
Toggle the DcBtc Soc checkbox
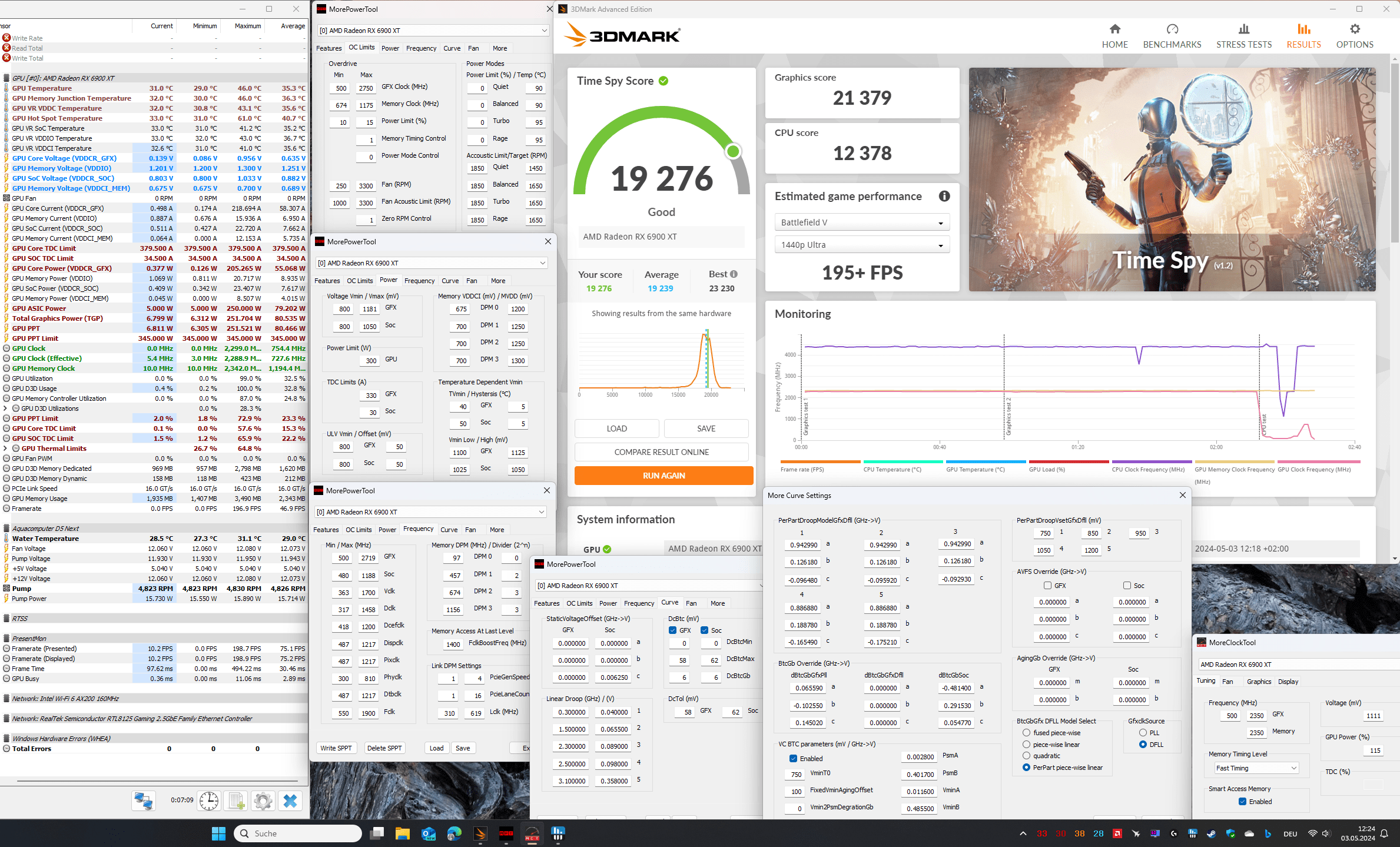[704, 630]
